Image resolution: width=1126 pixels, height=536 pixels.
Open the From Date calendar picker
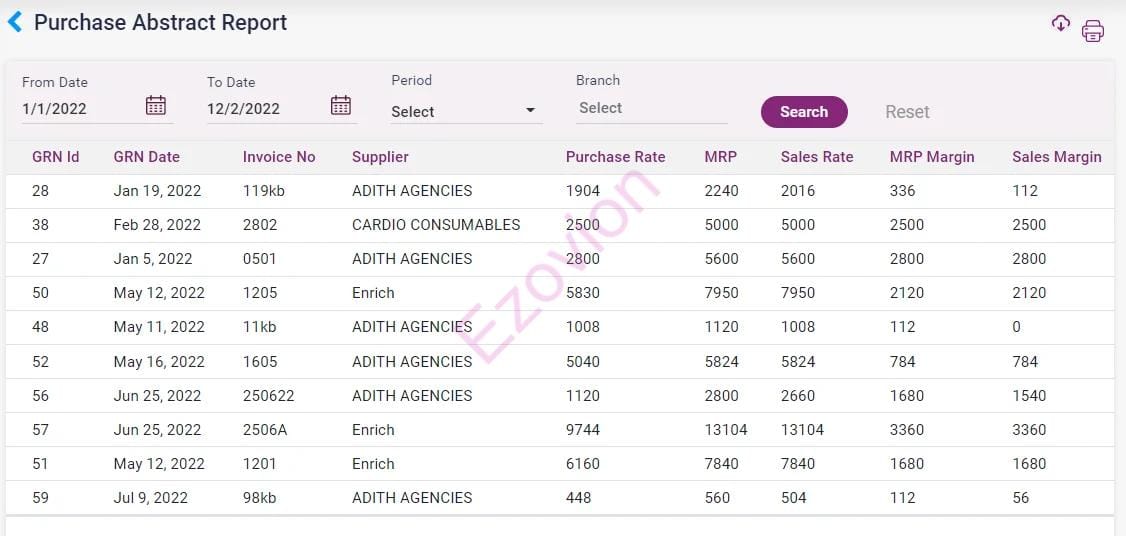tap(156, 105)
